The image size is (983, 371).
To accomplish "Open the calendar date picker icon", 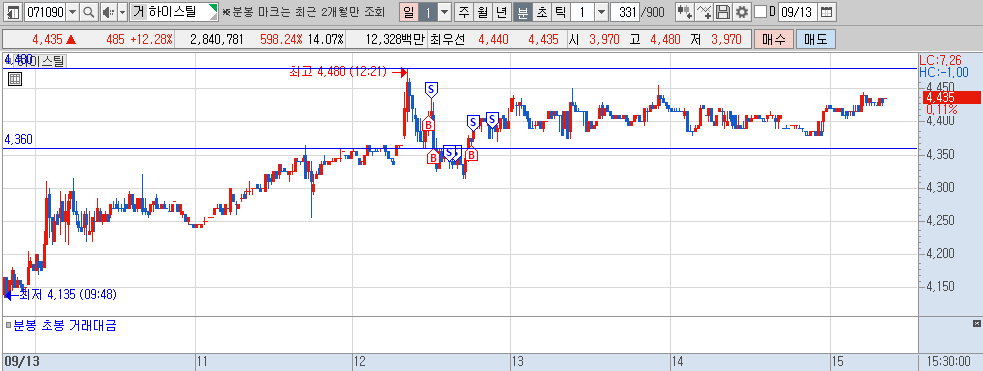I will click(x=827, y=11).
